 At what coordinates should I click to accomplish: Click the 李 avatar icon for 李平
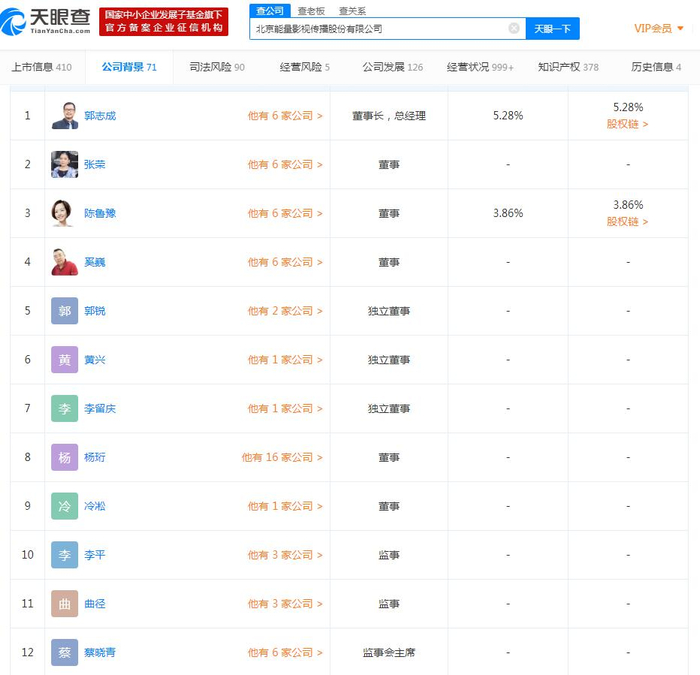[x=65, y=555]
